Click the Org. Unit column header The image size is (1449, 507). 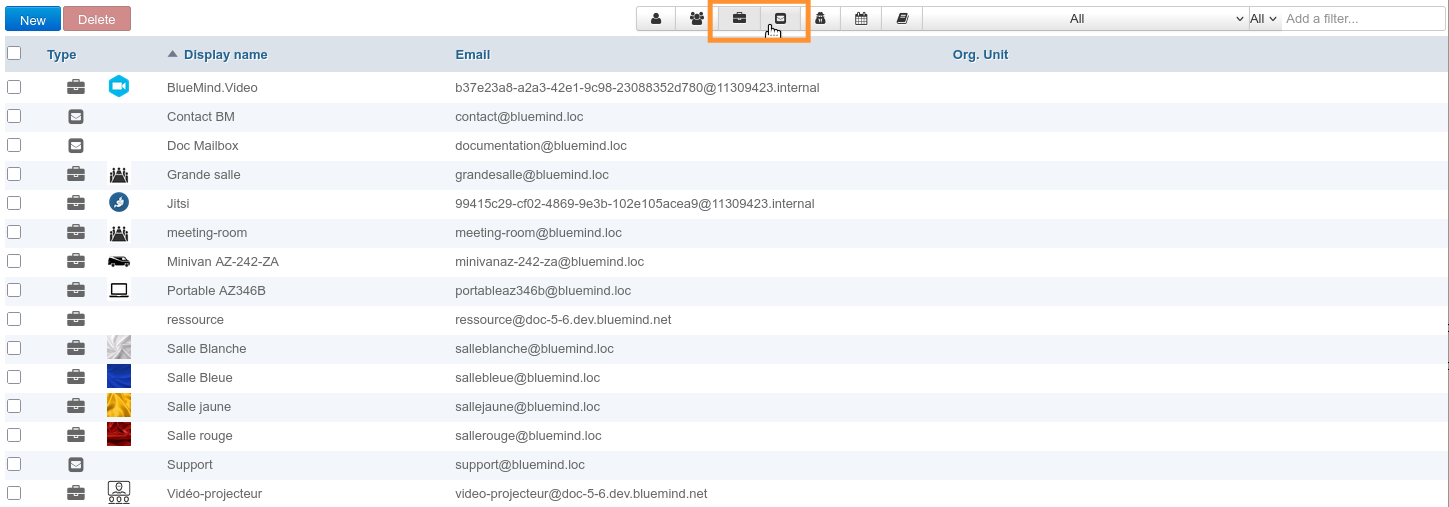coord(980,55)
